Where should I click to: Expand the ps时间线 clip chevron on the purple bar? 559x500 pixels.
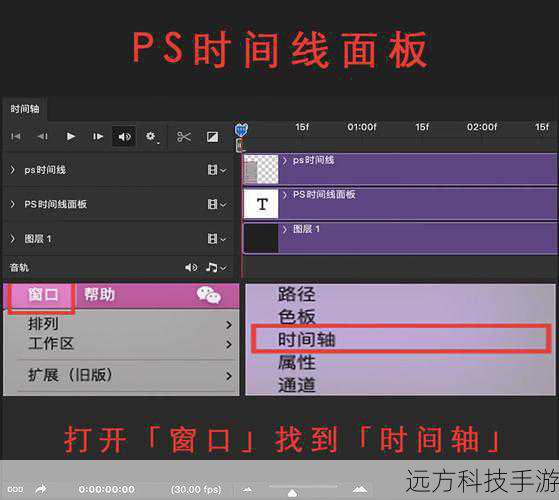tap(284, 160)
